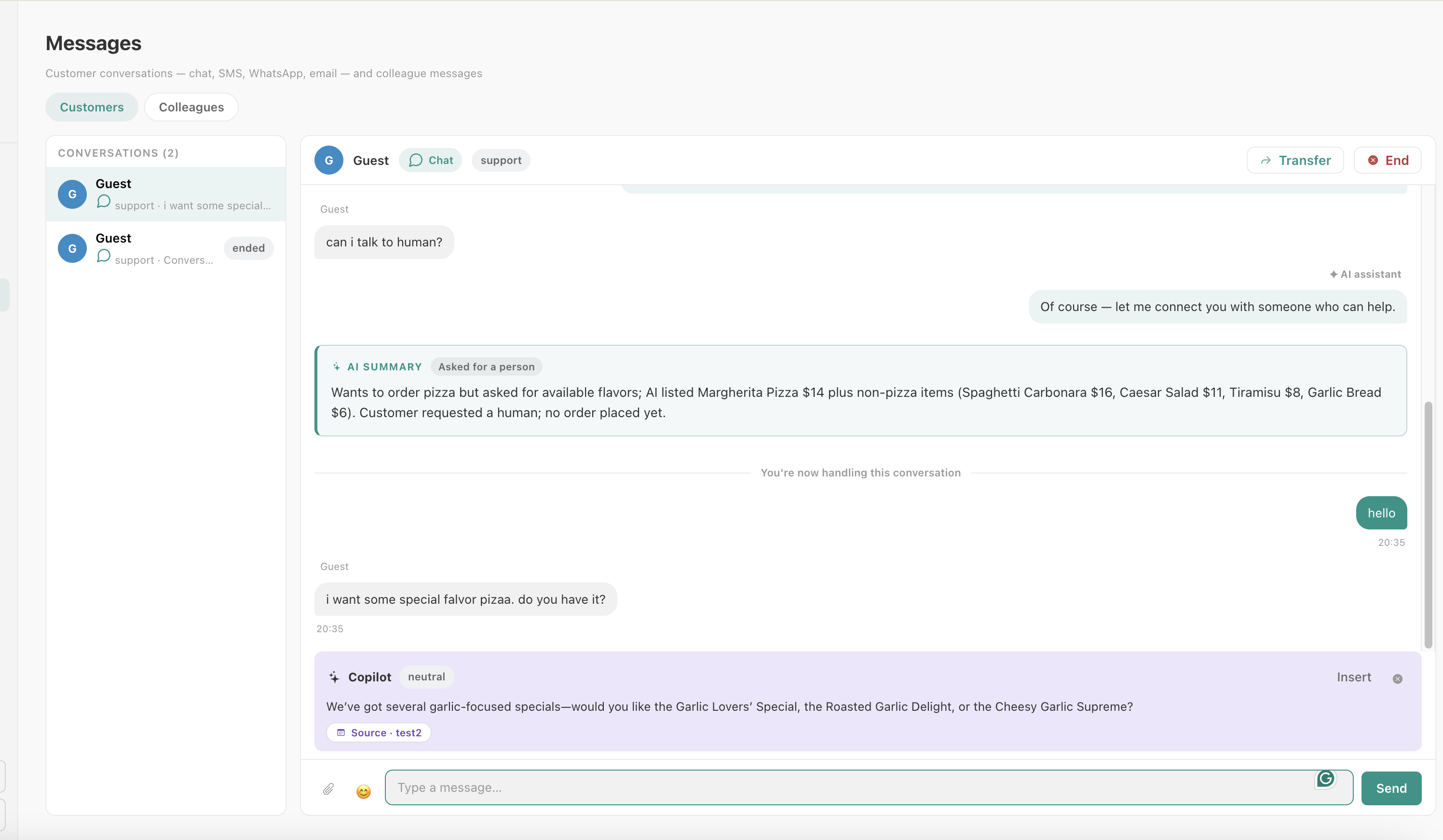The image size is (1443, 840).
Task: Click the ended status badge
Action: click(x=248, y=248)
